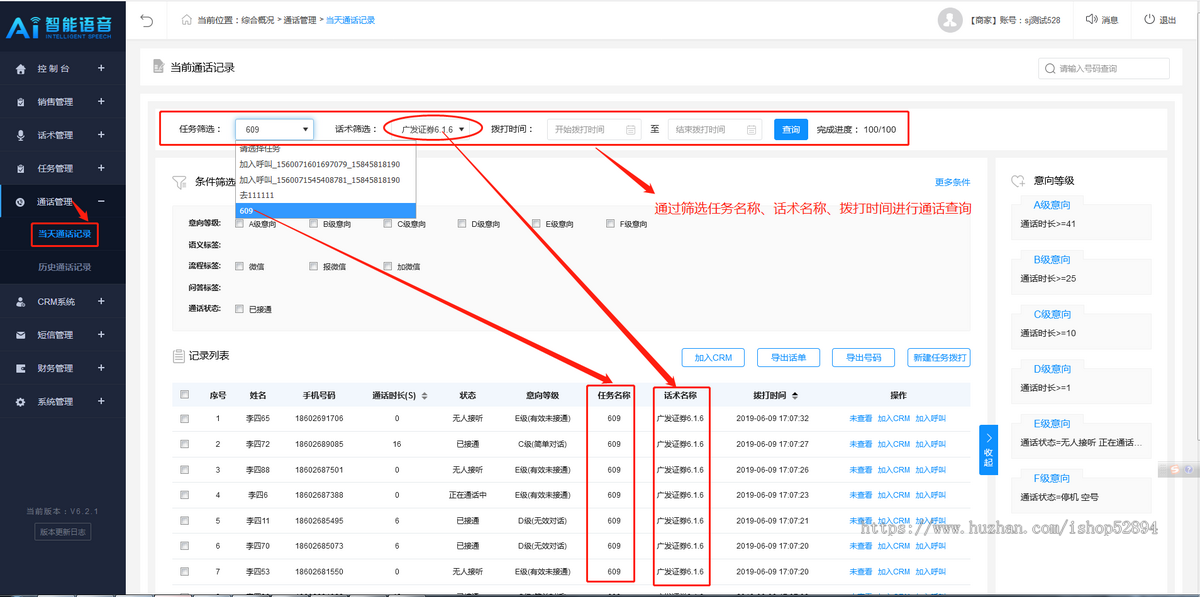Click the 系统管理 gear icon
This screenshot has height=597, width=1200.
pyautogui.click(x=22, y=402)
